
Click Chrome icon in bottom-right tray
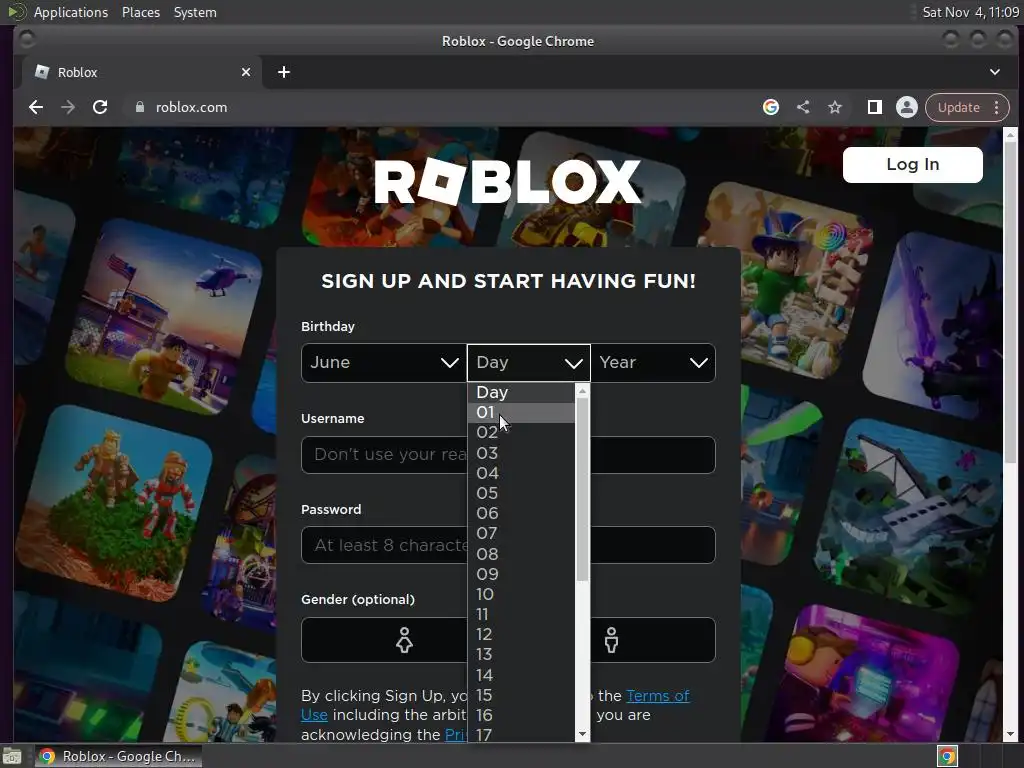point(947,756)
